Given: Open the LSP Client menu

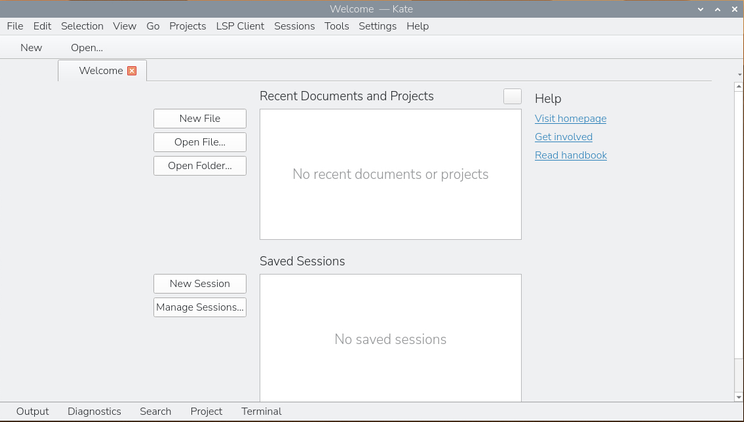Looking at the screenshot, I should pyautogui.click(x=240, y=26).
